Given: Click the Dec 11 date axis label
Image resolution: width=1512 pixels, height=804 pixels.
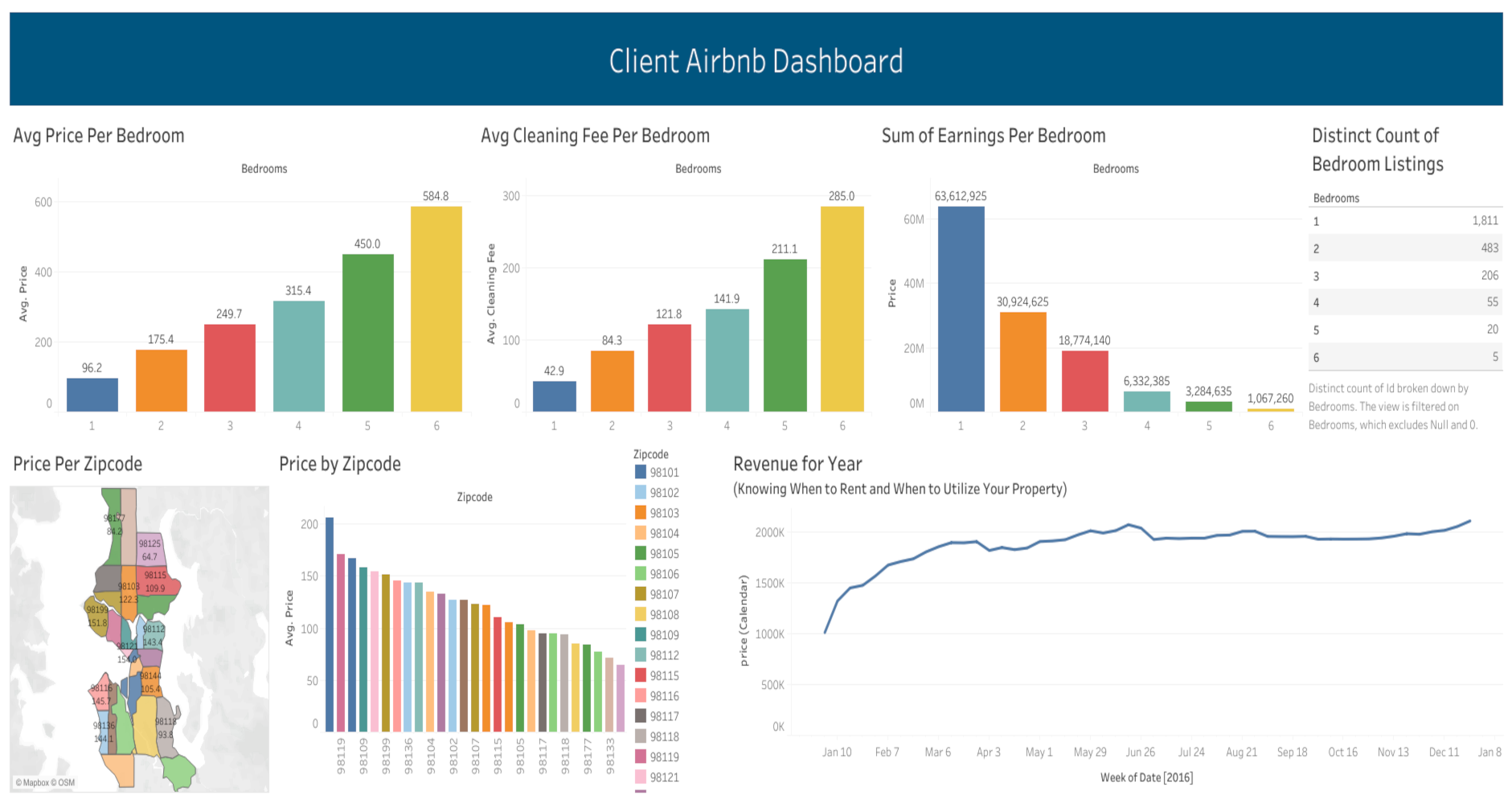Looking at the screenshot, I should (1444, 752).
